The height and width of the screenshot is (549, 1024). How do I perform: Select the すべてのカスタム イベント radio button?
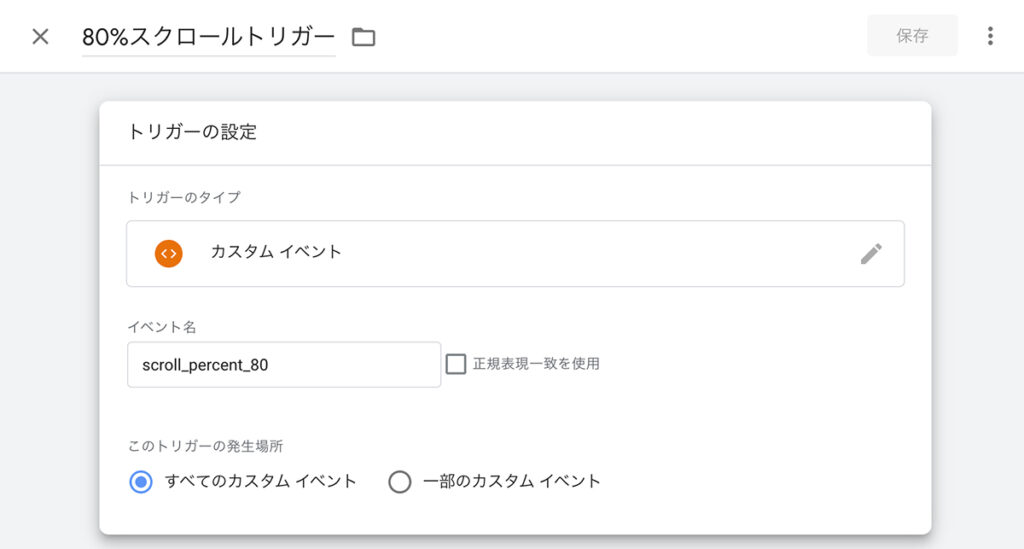point(141,482)
